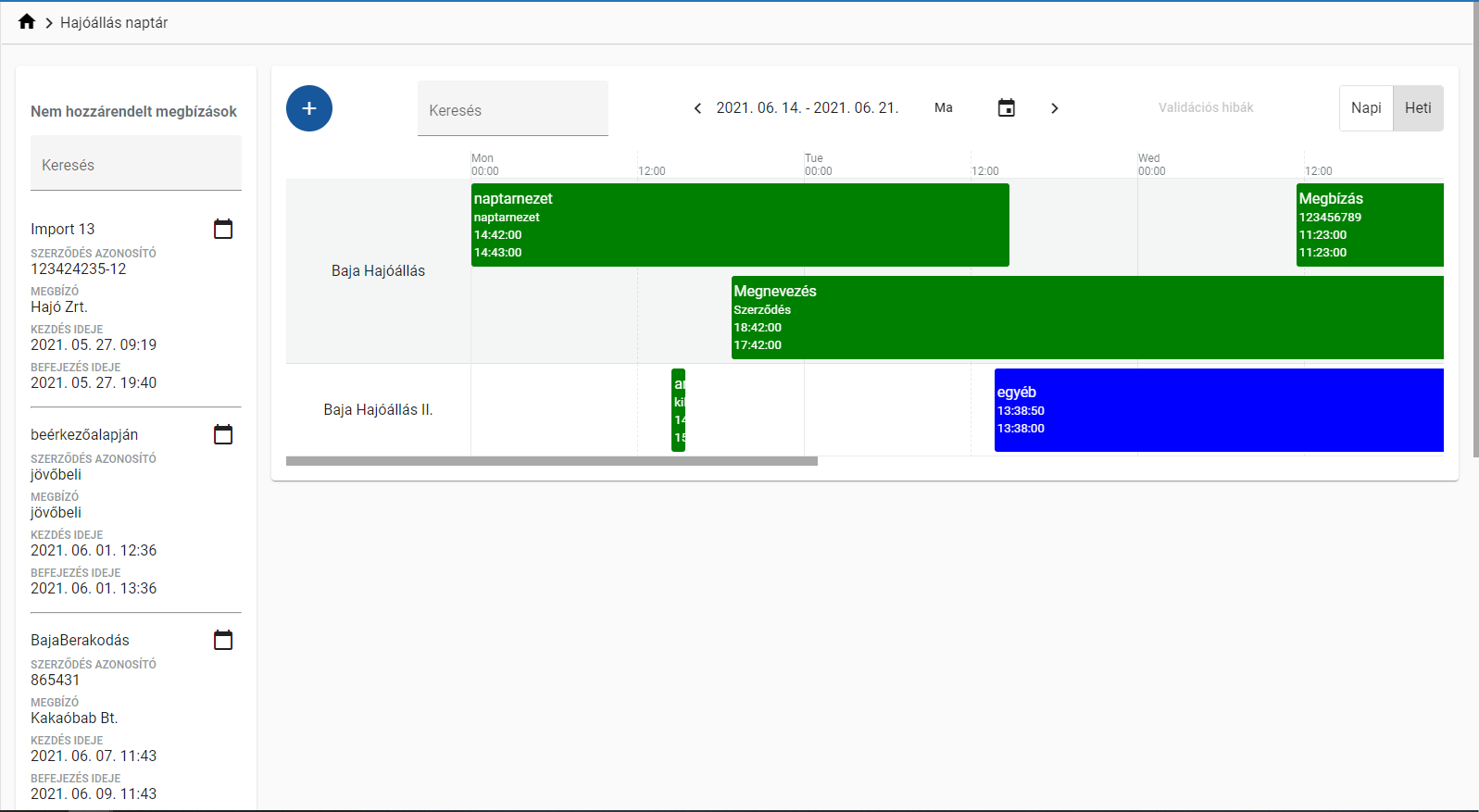Viewport: 1479px width, 812px height.
Task: Select the Baja Hajóállás II. row label
Action: [378, 409]
